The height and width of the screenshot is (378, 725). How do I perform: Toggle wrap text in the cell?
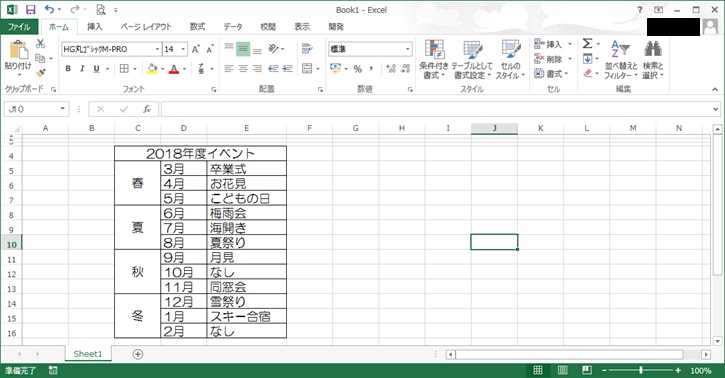307,49
